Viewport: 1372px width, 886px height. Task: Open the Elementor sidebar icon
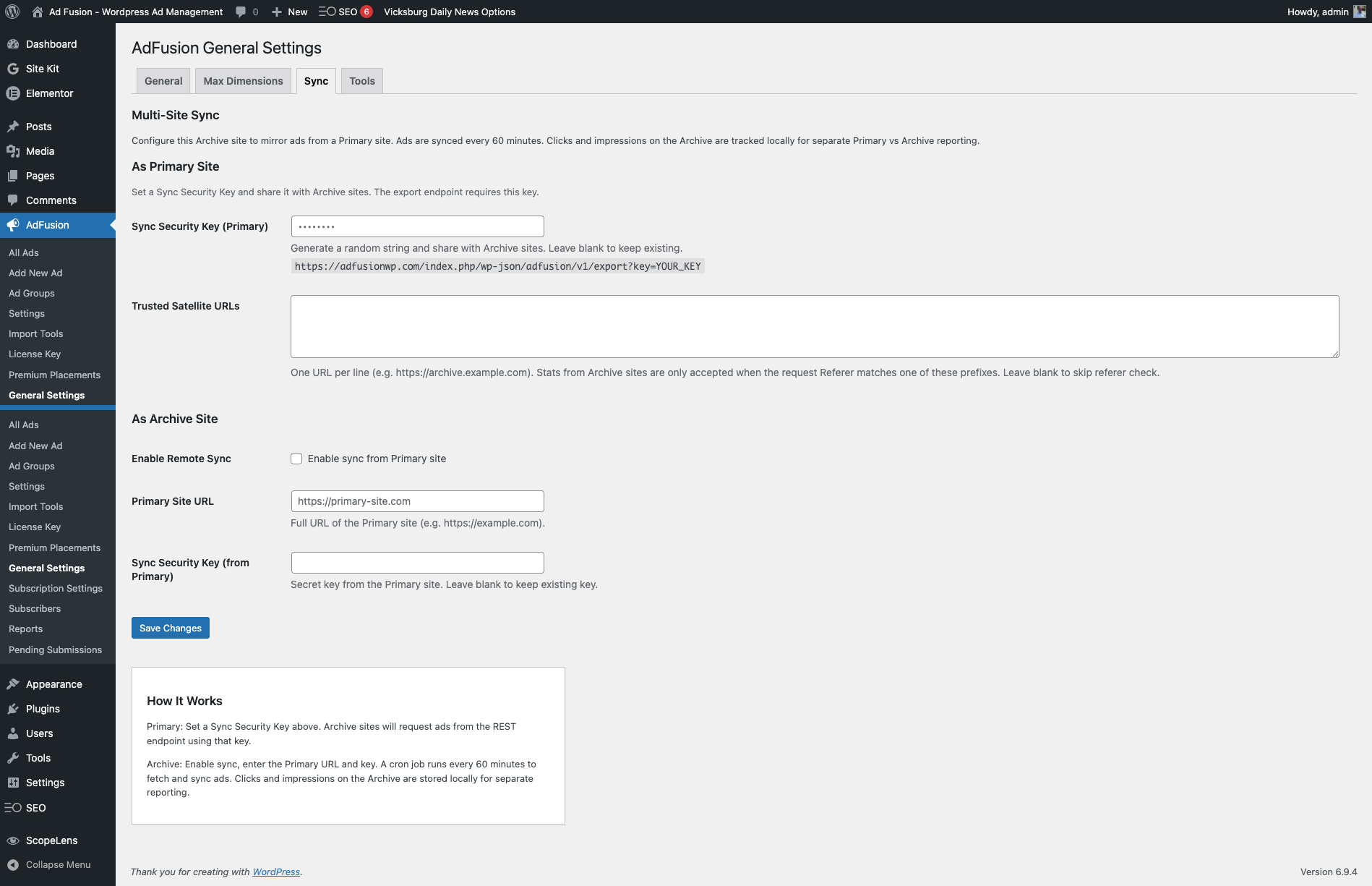pyautogui.click(x=13, y=93)
